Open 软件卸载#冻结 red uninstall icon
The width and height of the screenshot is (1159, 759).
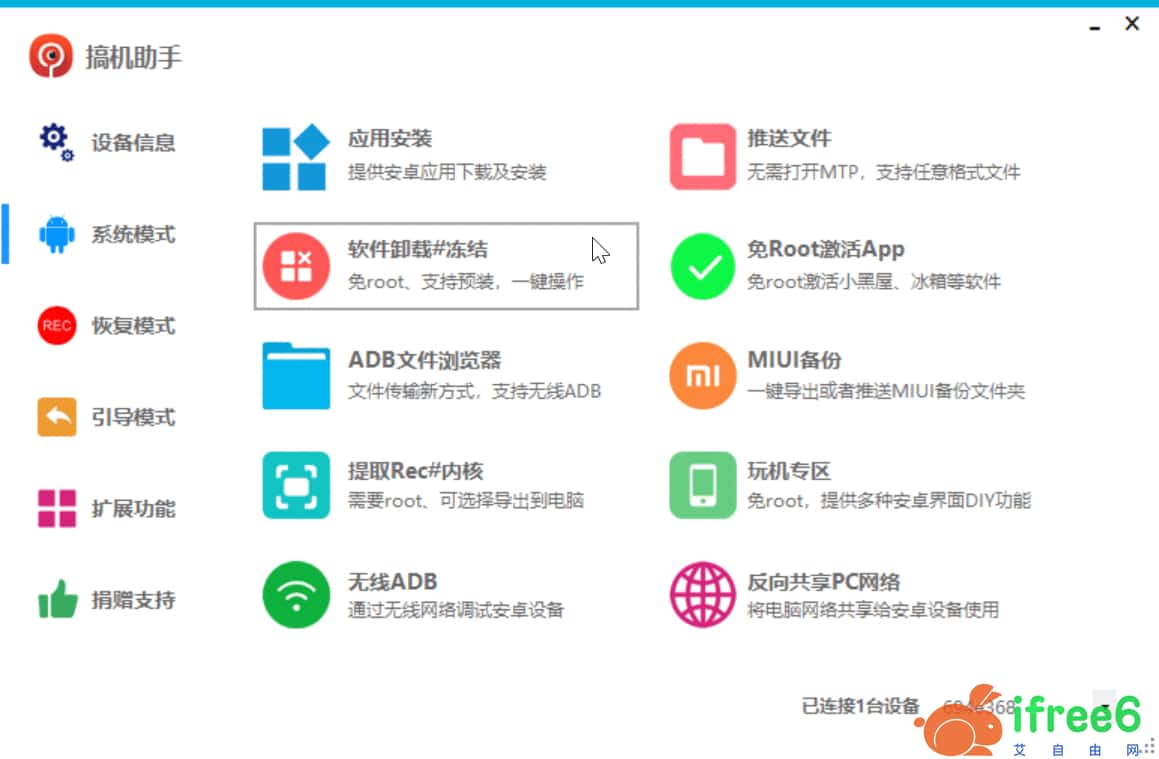tap(295, 266)
